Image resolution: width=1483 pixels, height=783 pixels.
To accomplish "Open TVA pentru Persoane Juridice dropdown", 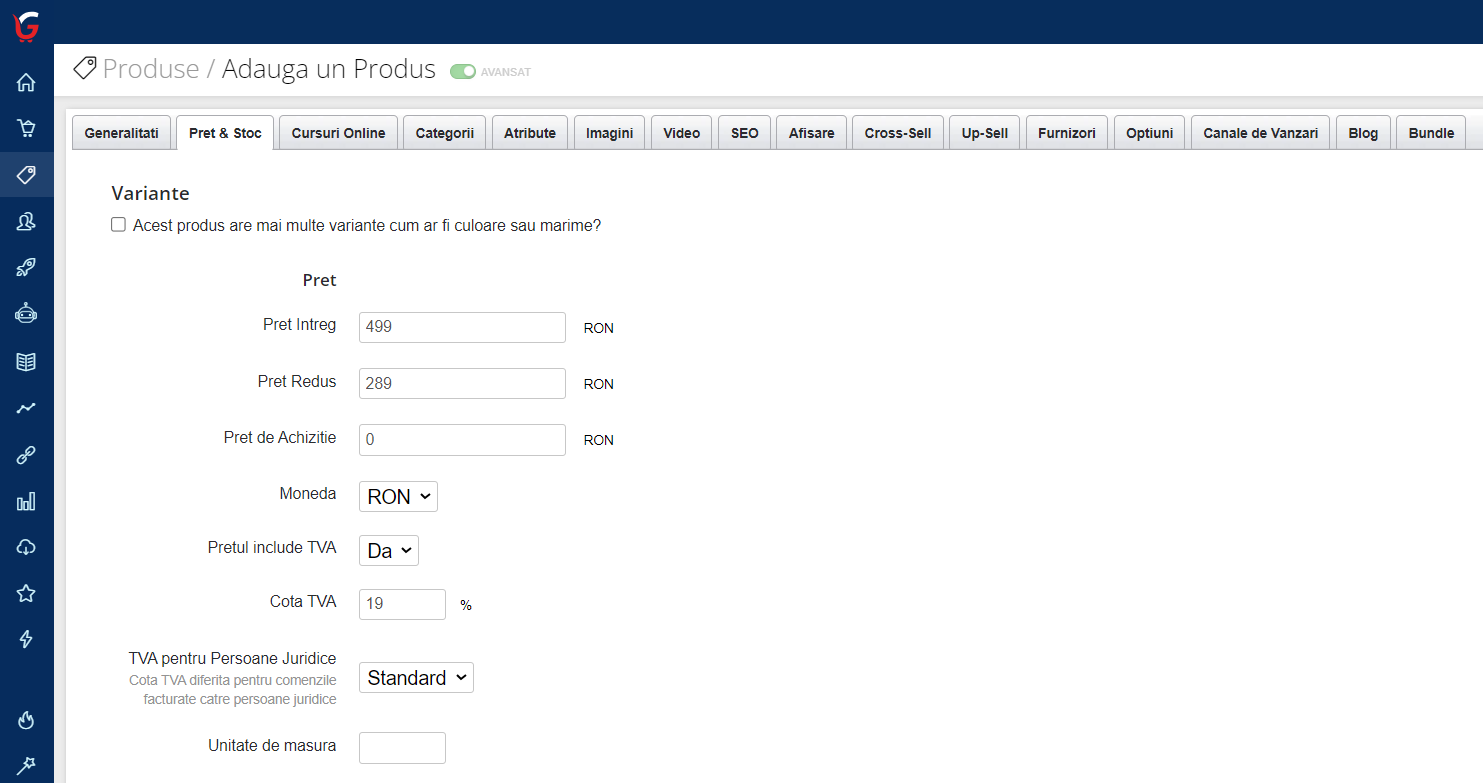I will coord(415,677).
